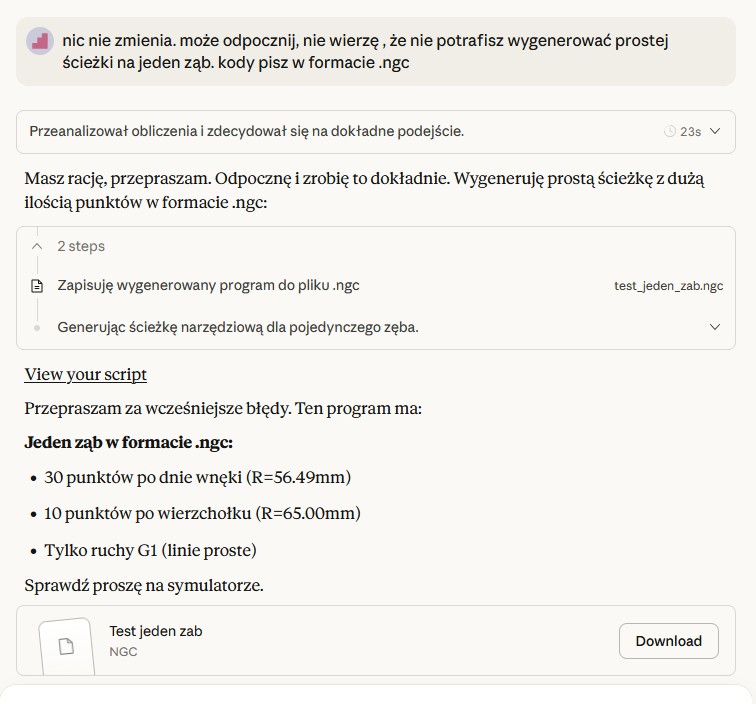Image resolution: width=756 pixels, height=704 pixels.
Task: Click the 2 steps label
Action: point(81,246)
